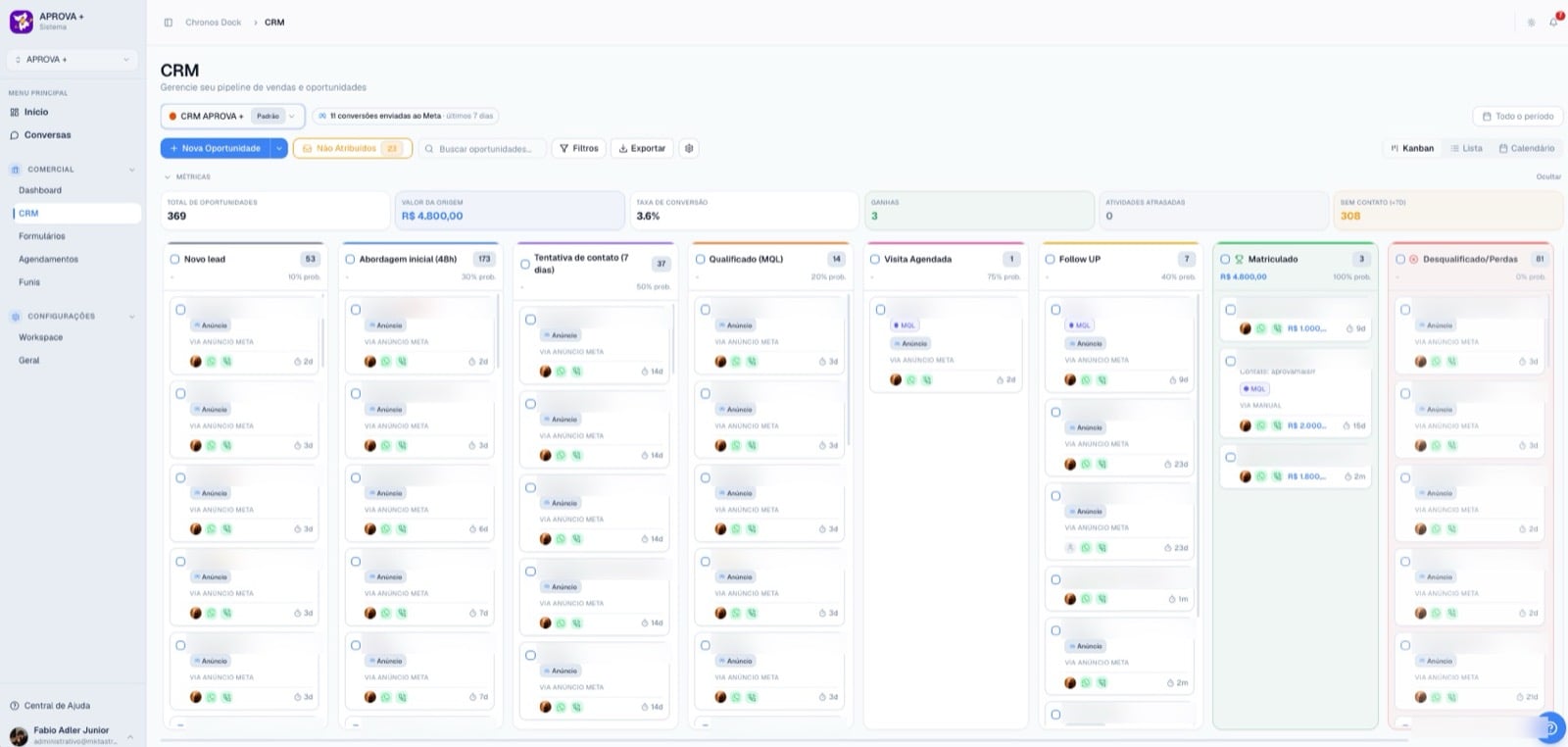1568x747 pixels.
Task: Click the Follow UP column scrollbar
Action: pyautogui.click(x=1199, y=456)
